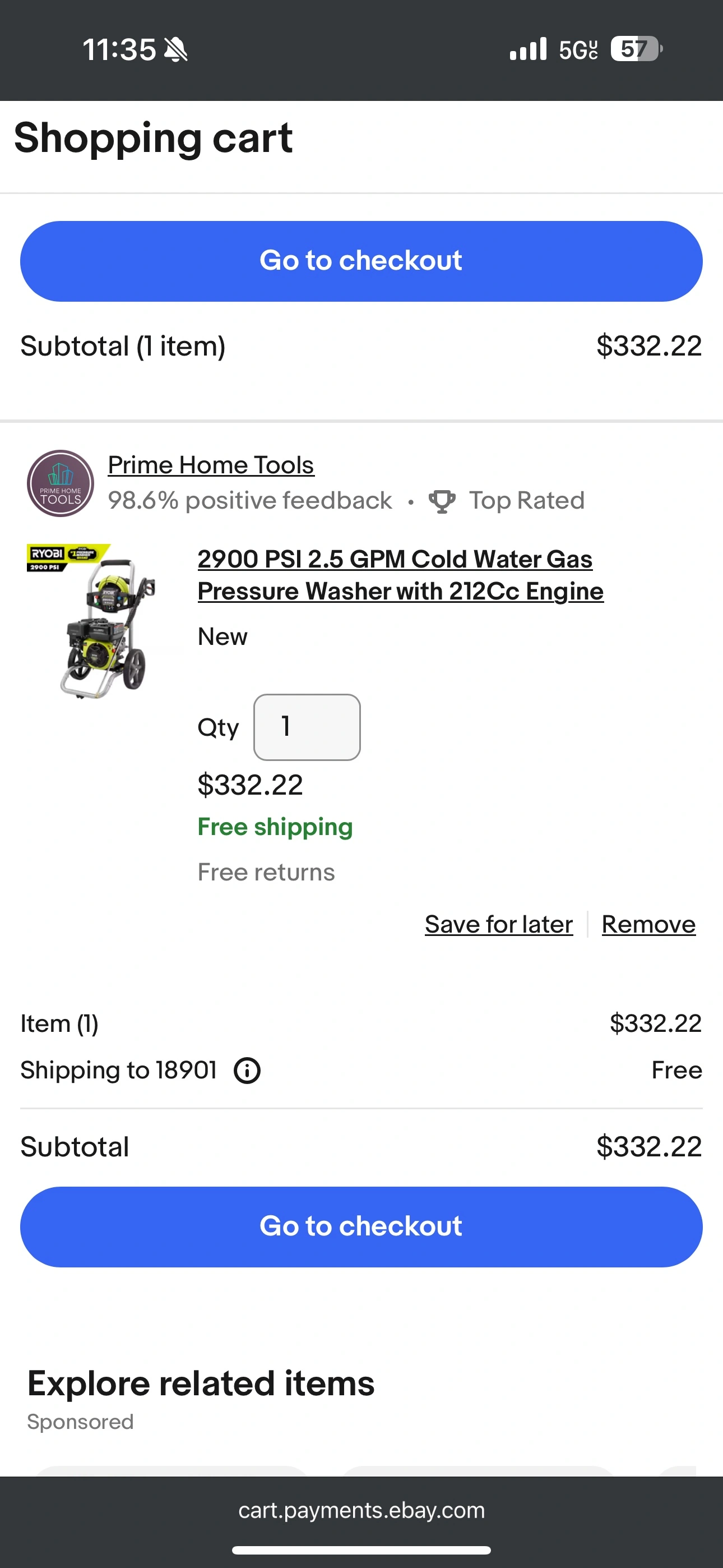Tap the top Go to checkout button

pyautogui.click(x=361, y=261)
